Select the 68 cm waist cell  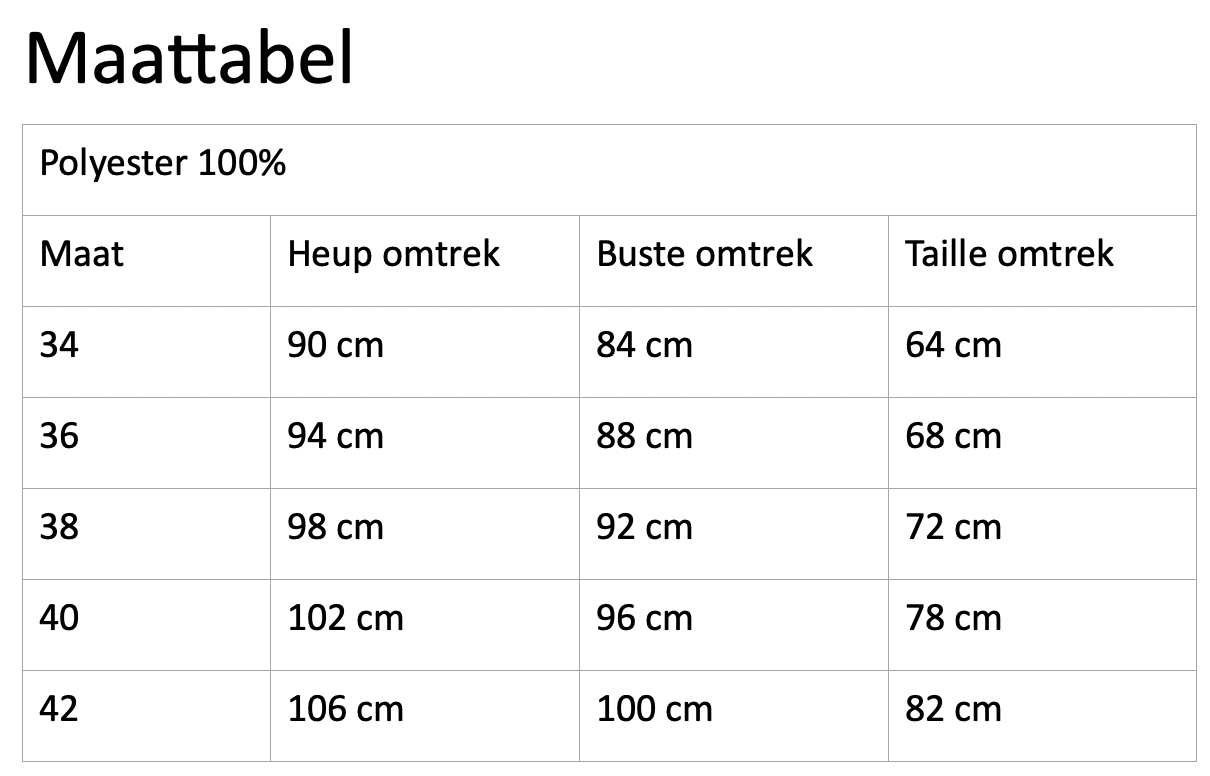pyautogui.click(x=1042, y=443)
